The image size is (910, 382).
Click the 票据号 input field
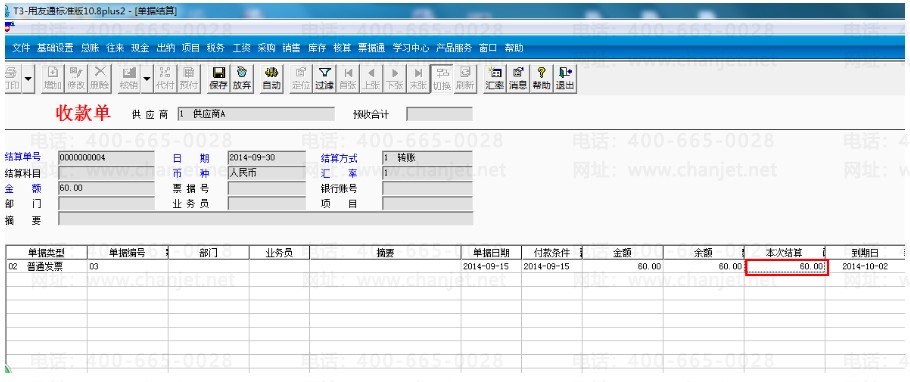coord(266,189)
